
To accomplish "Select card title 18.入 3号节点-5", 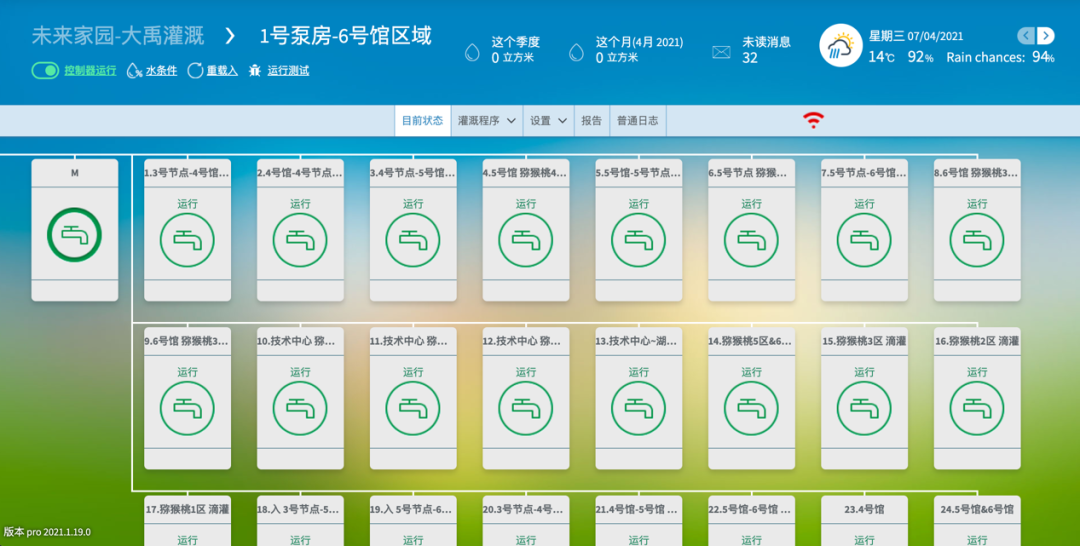I will point(298,510).
